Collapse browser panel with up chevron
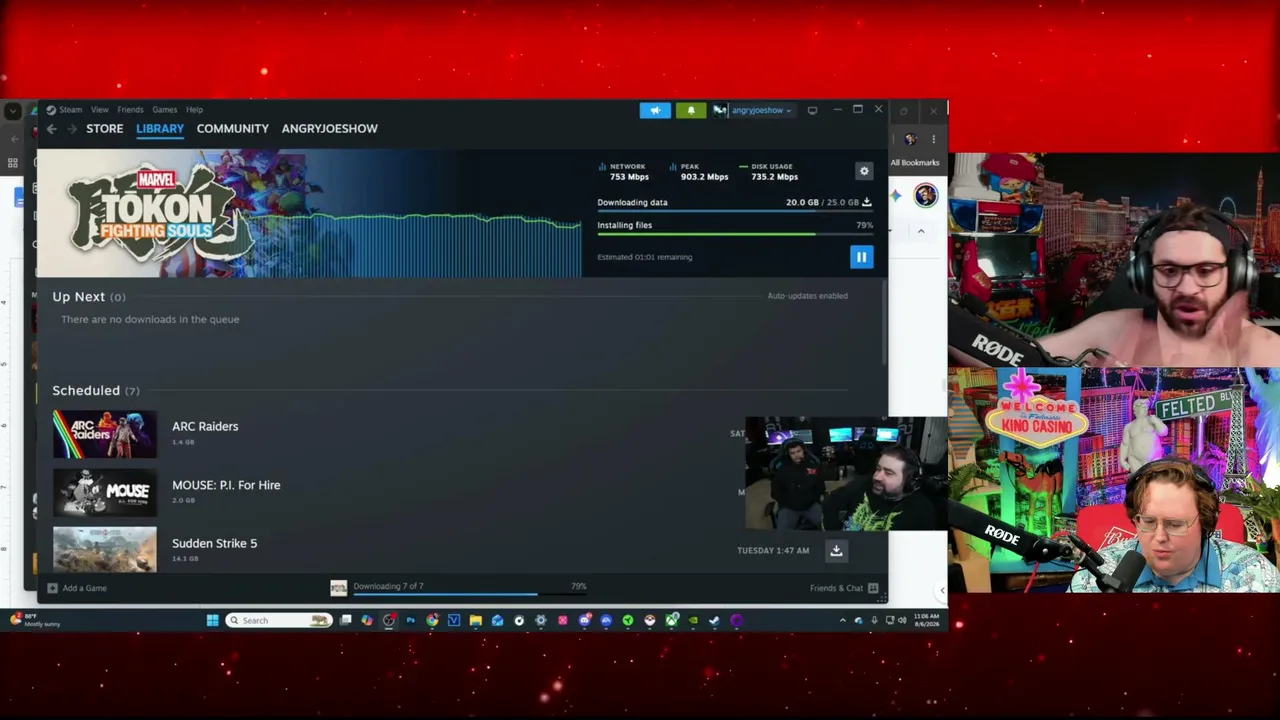 click(921, 231)
